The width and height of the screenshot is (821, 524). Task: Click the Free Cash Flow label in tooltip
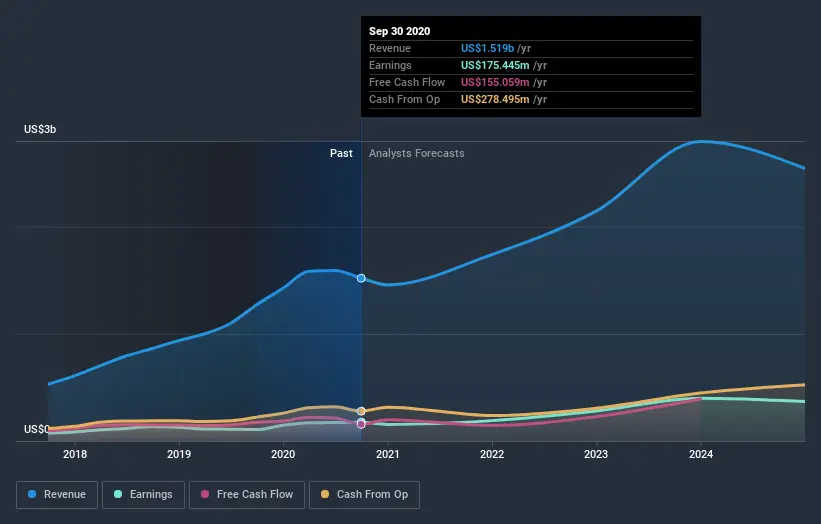pyautogui.click(x=407, y=82)
